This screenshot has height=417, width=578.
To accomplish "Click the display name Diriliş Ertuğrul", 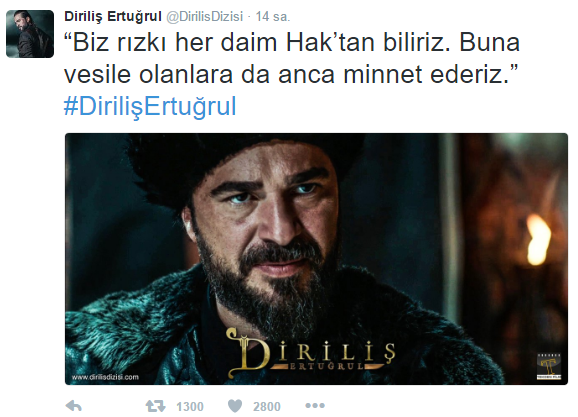I will tap(113, 16).
